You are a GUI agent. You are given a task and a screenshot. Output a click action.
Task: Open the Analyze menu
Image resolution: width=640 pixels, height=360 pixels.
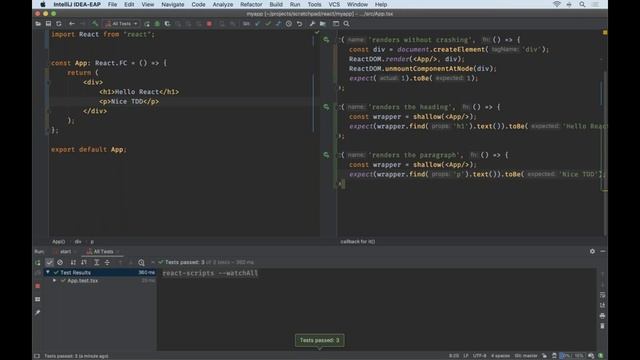tap(223, 4)
